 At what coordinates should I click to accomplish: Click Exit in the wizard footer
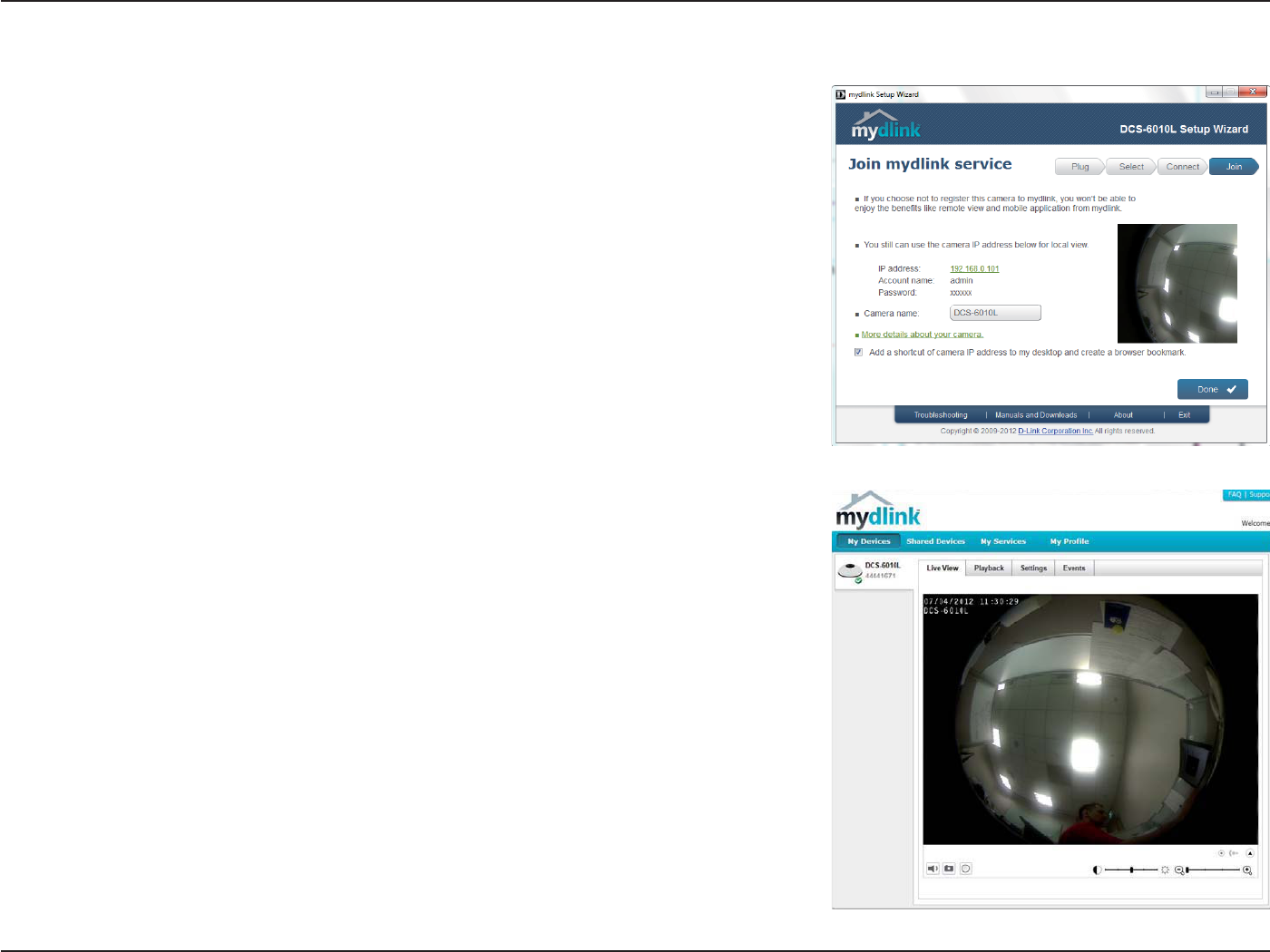point(1184,415)
